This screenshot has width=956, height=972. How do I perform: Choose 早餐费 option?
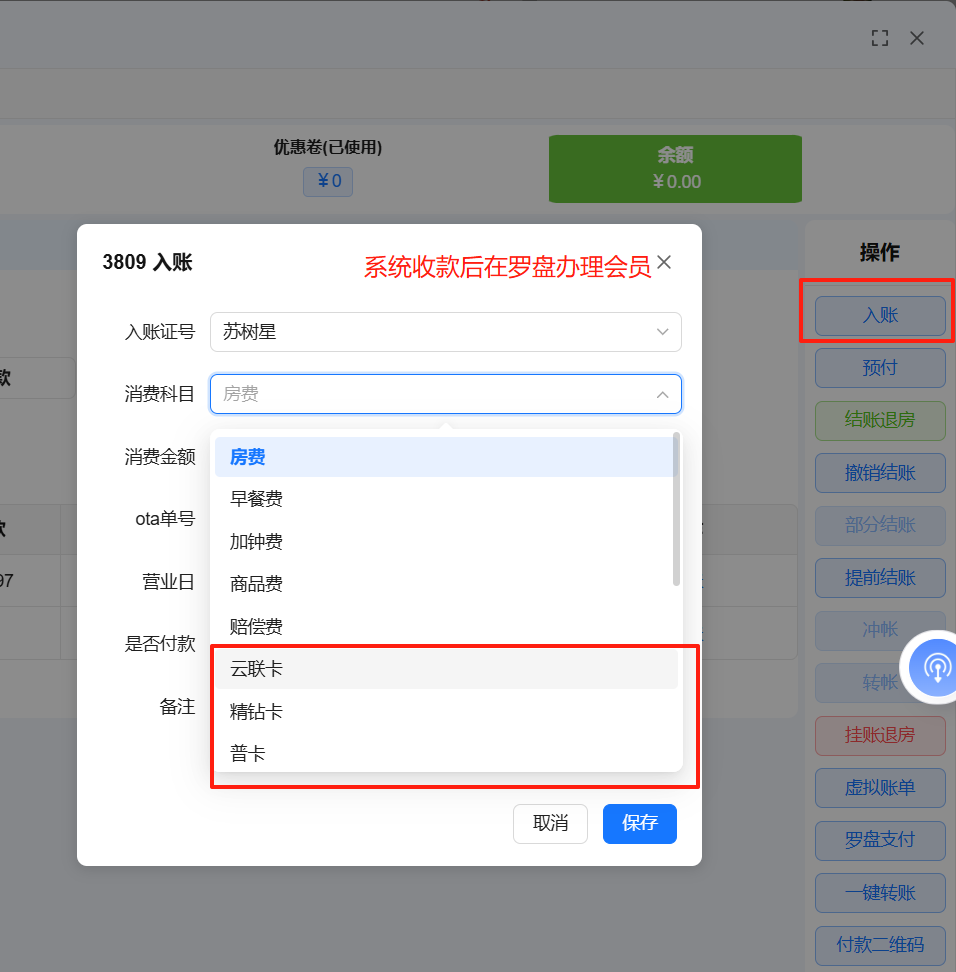pyautogui.click(x=445, y=499)
